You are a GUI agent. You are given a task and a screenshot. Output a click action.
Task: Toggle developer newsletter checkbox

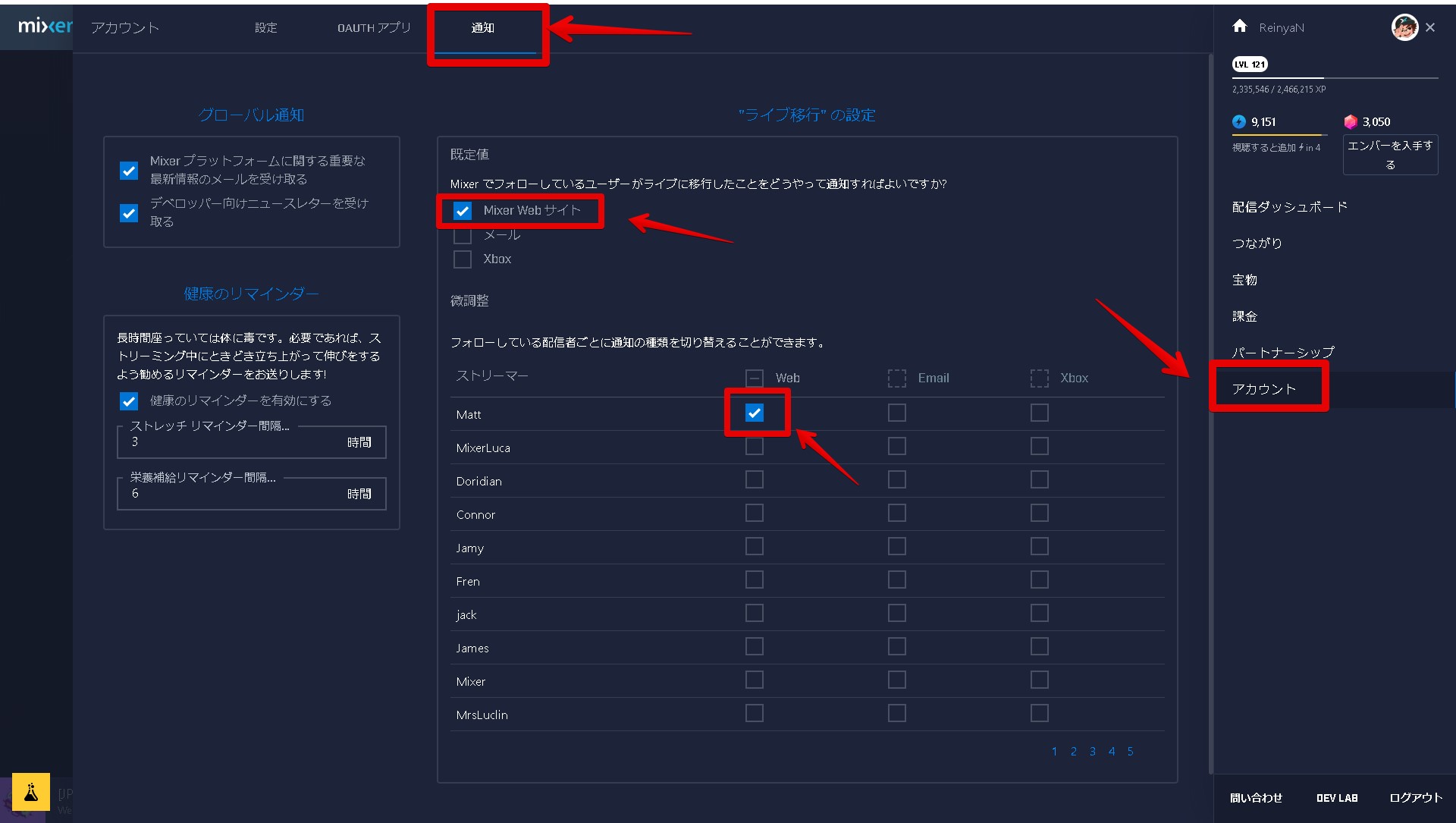129,213
